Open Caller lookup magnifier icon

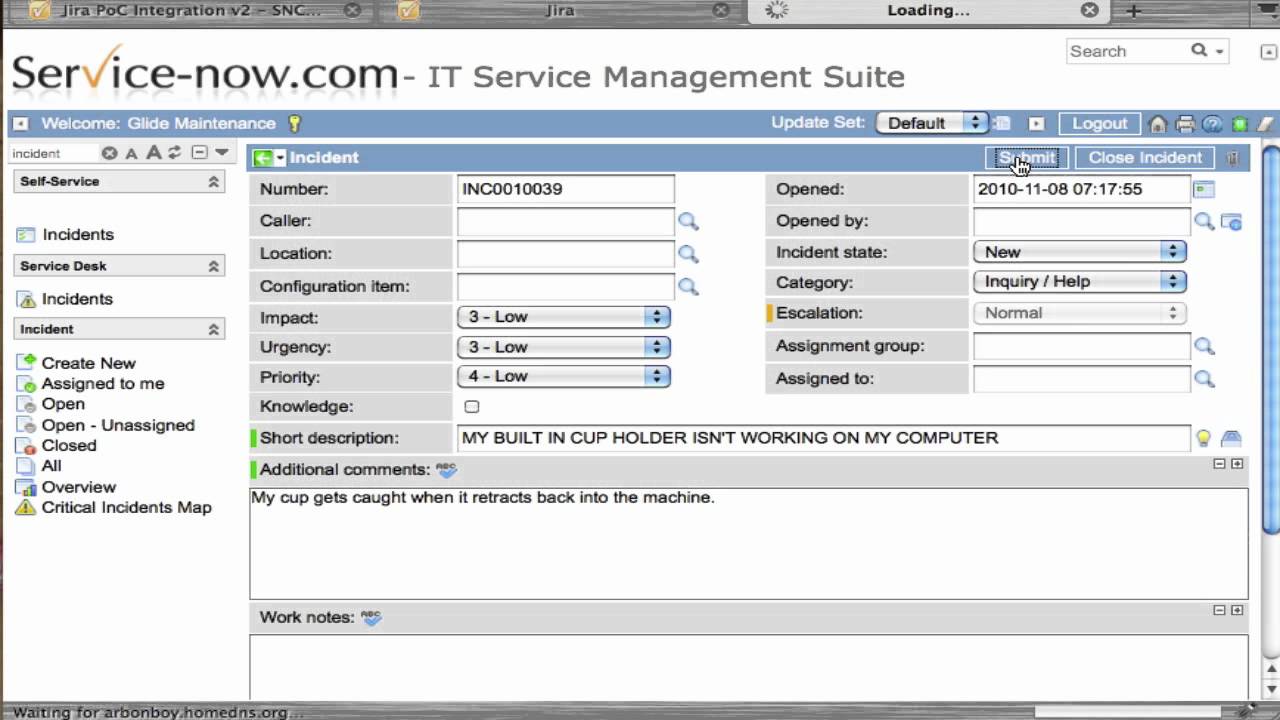coord(688,221)
